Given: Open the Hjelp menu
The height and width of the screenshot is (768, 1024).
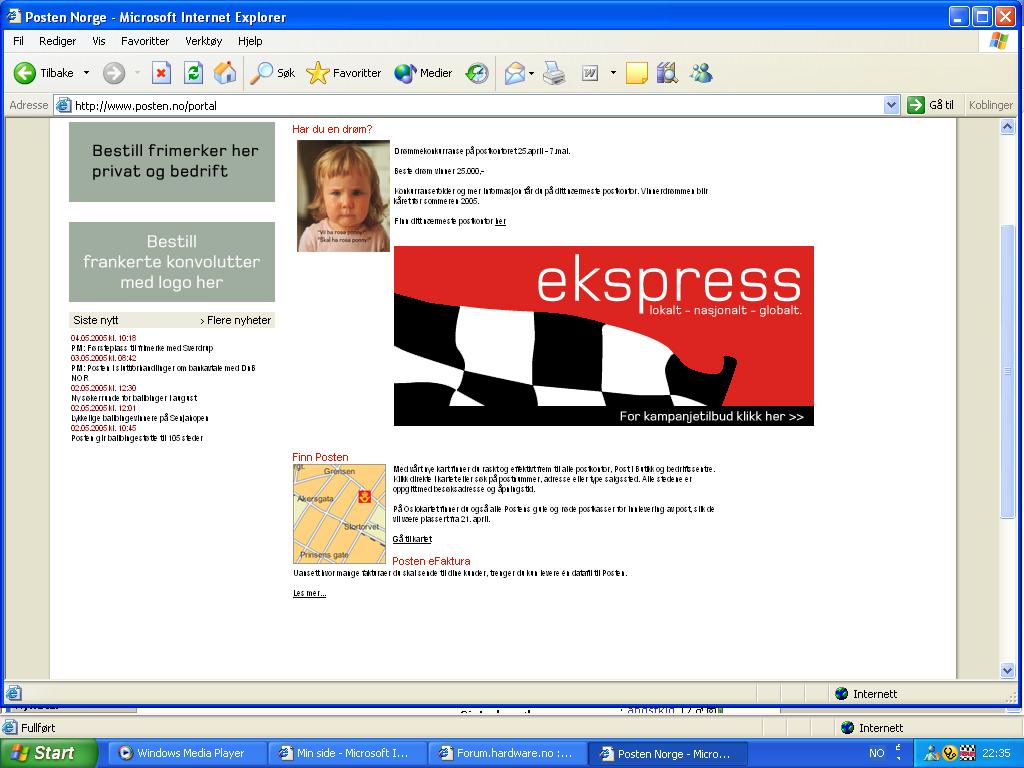Looking at the screenshot, I should click(x=250, y=40).
